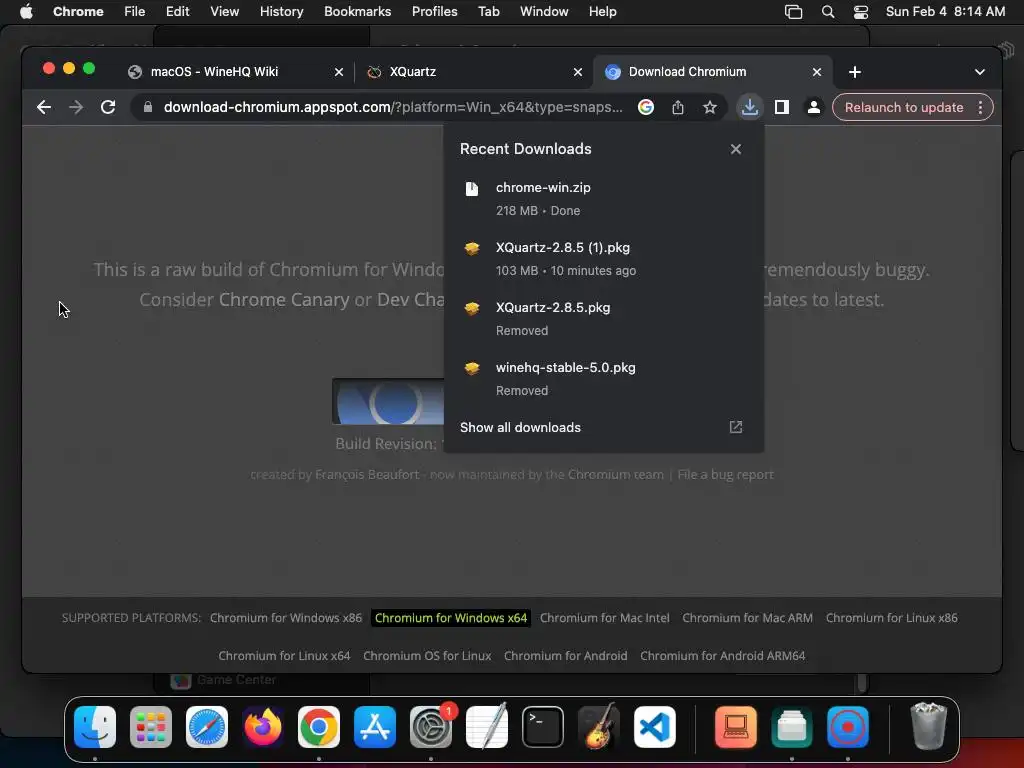The height and width of the screenshot is (768, 1024).
Task: Open Control Center in menu bar
Action: pyautogui.click(x=860, y=12)
